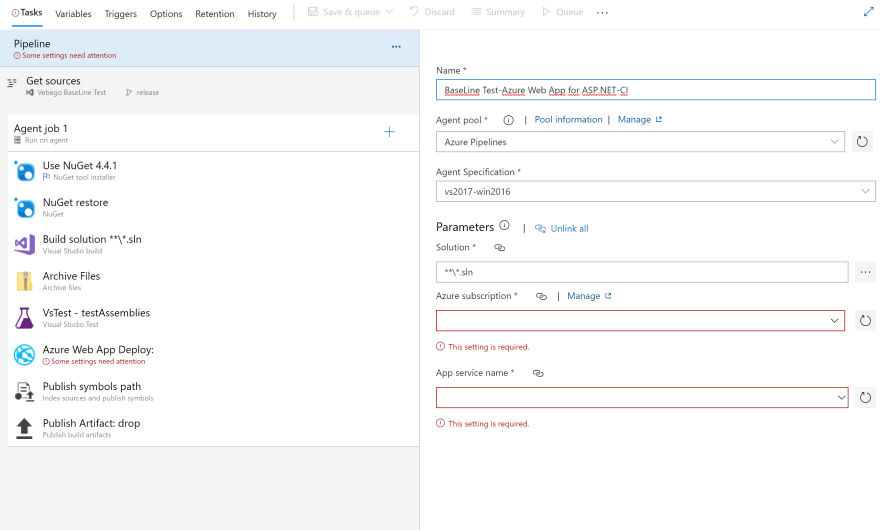Edit the Solution path field
880x530 pixels.
coord(642,272)
